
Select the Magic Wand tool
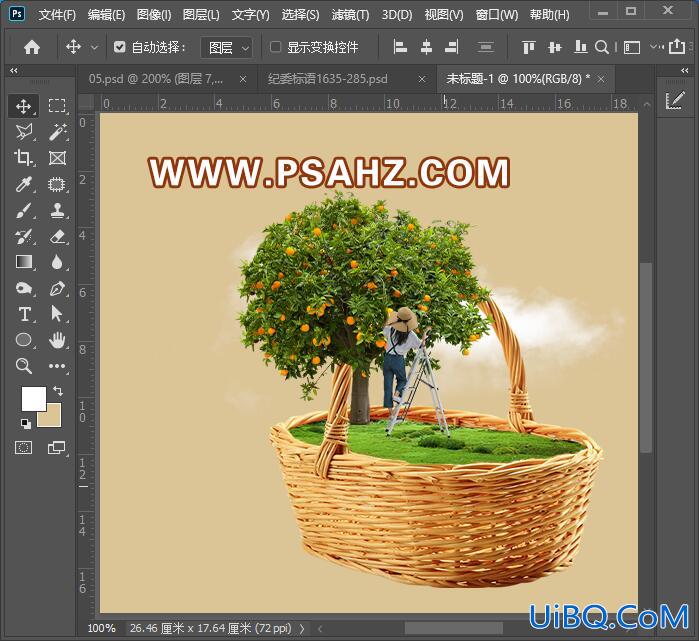tap(57, 132)
